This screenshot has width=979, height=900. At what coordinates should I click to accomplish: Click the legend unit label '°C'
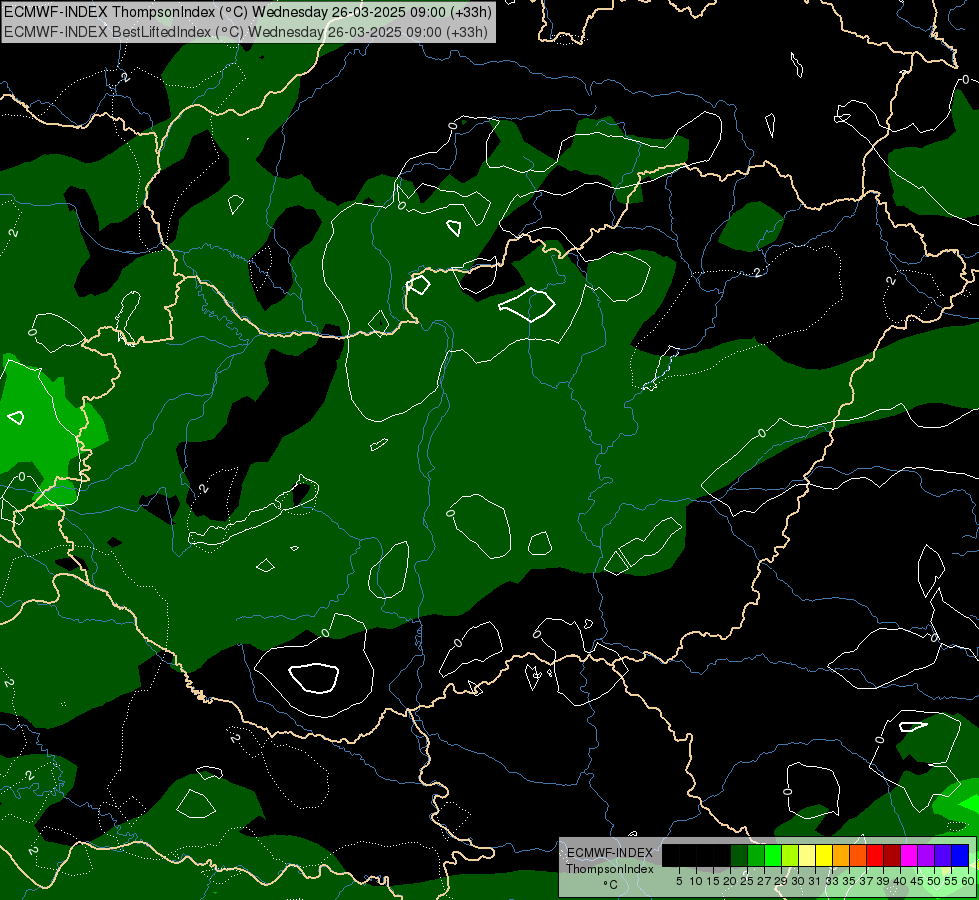pos(610,884)
